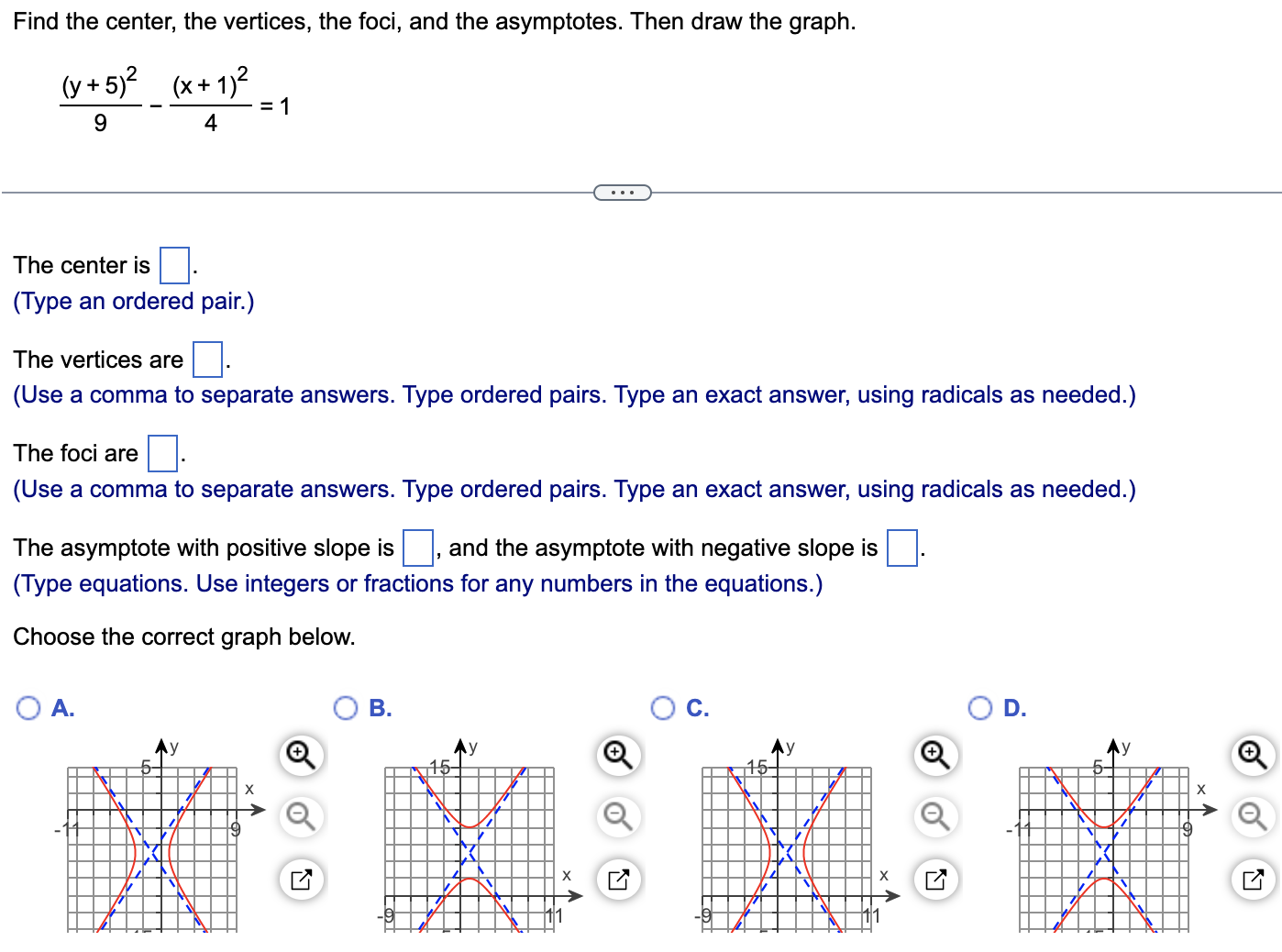Select answer choice B

coord(346,707)
